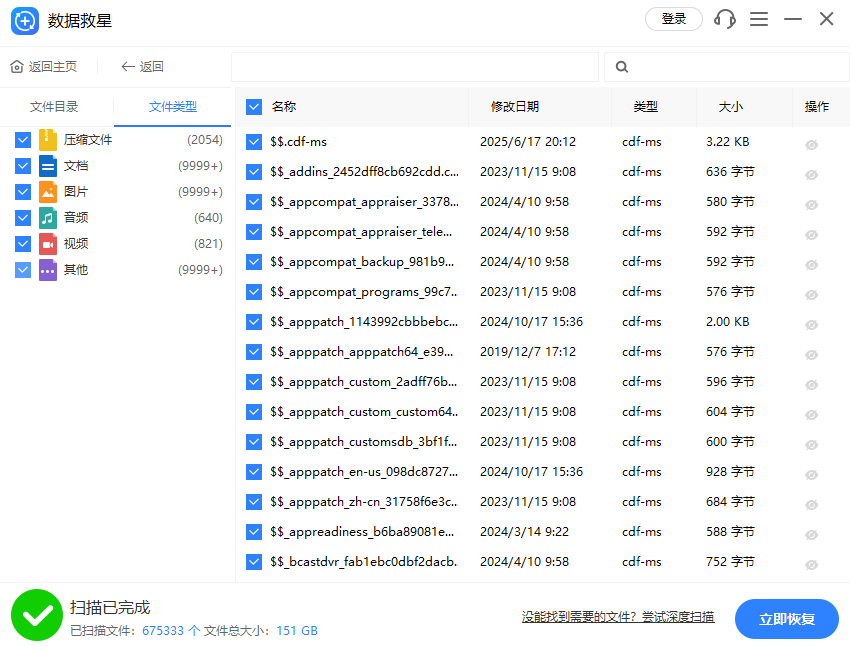Preview $$_appcompat_appraiser_tele file eye icon

pyautogui.click(x=812, y=235)
